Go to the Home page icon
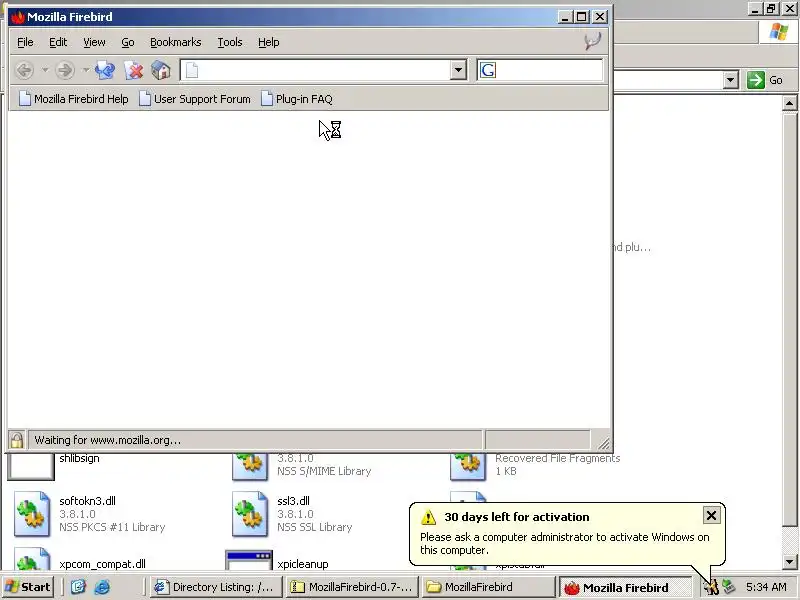The height and width of the screenshot is (600, 800). click(x=161, y=70)
